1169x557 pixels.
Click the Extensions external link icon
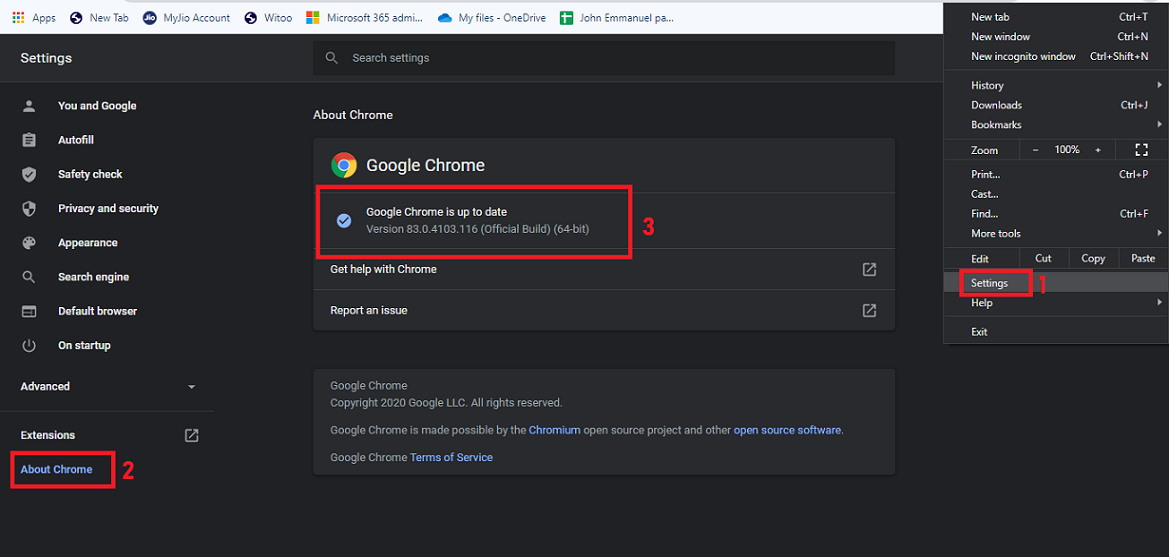[x=192, y=435]
